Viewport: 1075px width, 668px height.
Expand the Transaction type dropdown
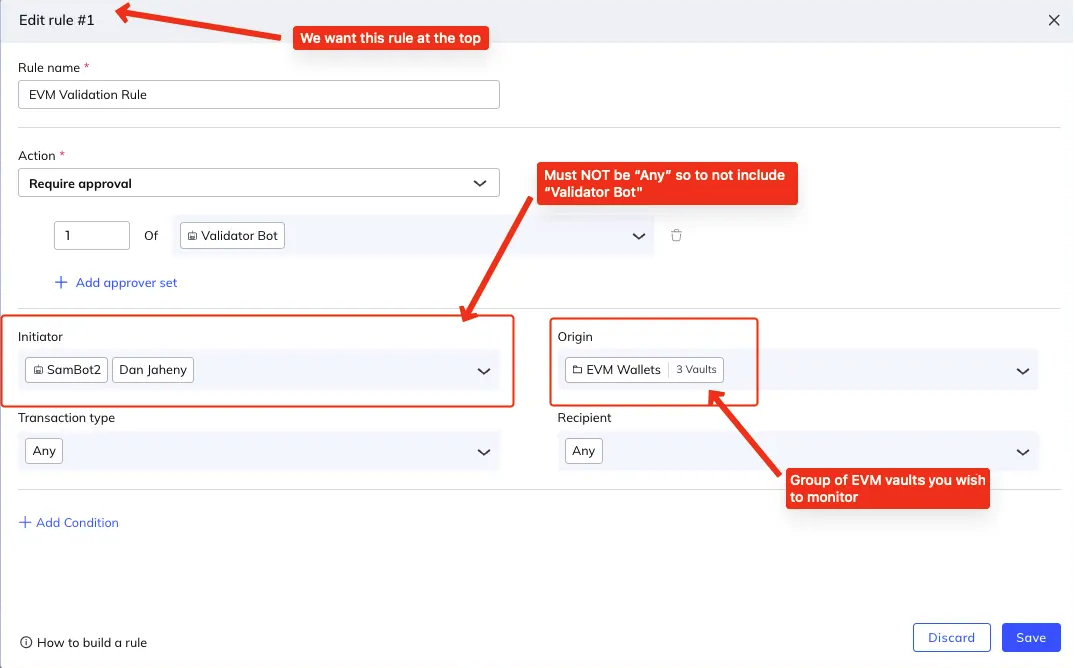[x=484, y=452]
